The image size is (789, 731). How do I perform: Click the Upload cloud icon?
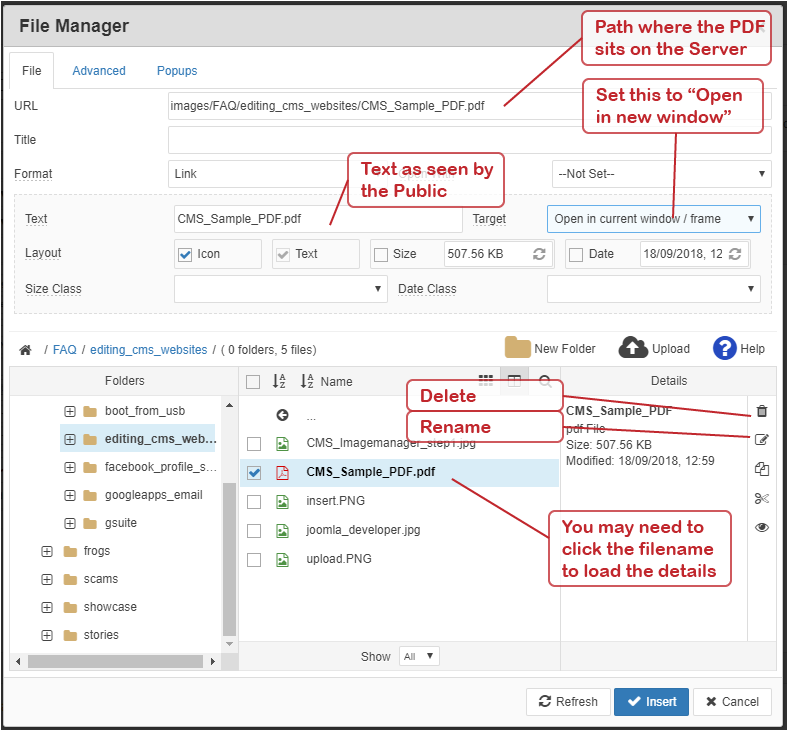(x=633, y=348)
